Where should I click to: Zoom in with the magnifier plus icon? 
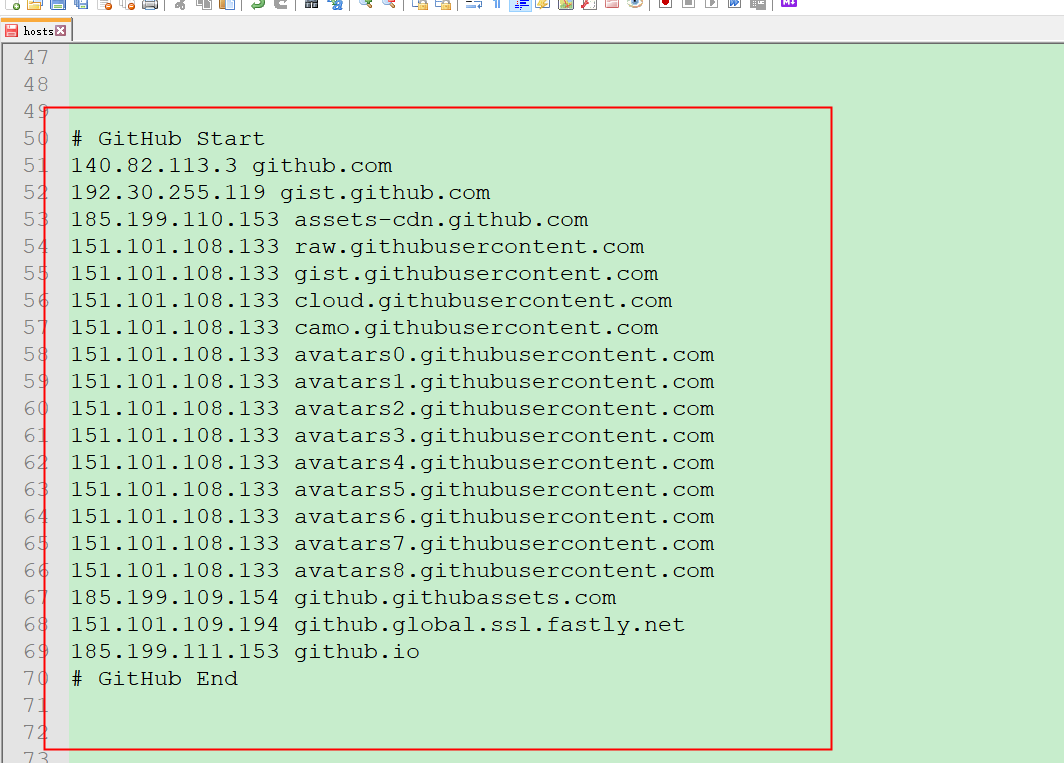(366, 3)
